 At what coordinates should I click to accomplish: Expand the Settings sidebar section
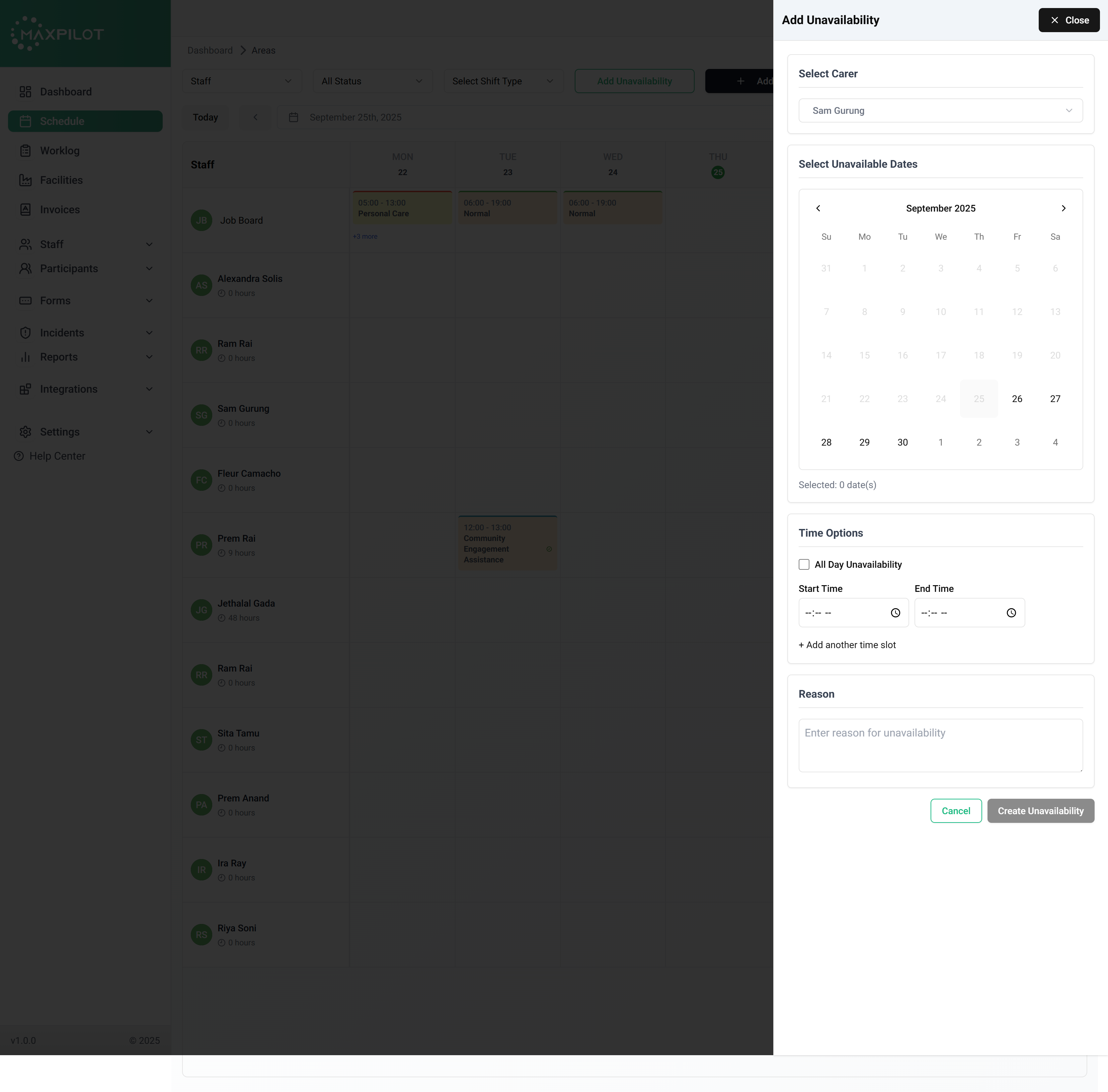pos(149,432)
